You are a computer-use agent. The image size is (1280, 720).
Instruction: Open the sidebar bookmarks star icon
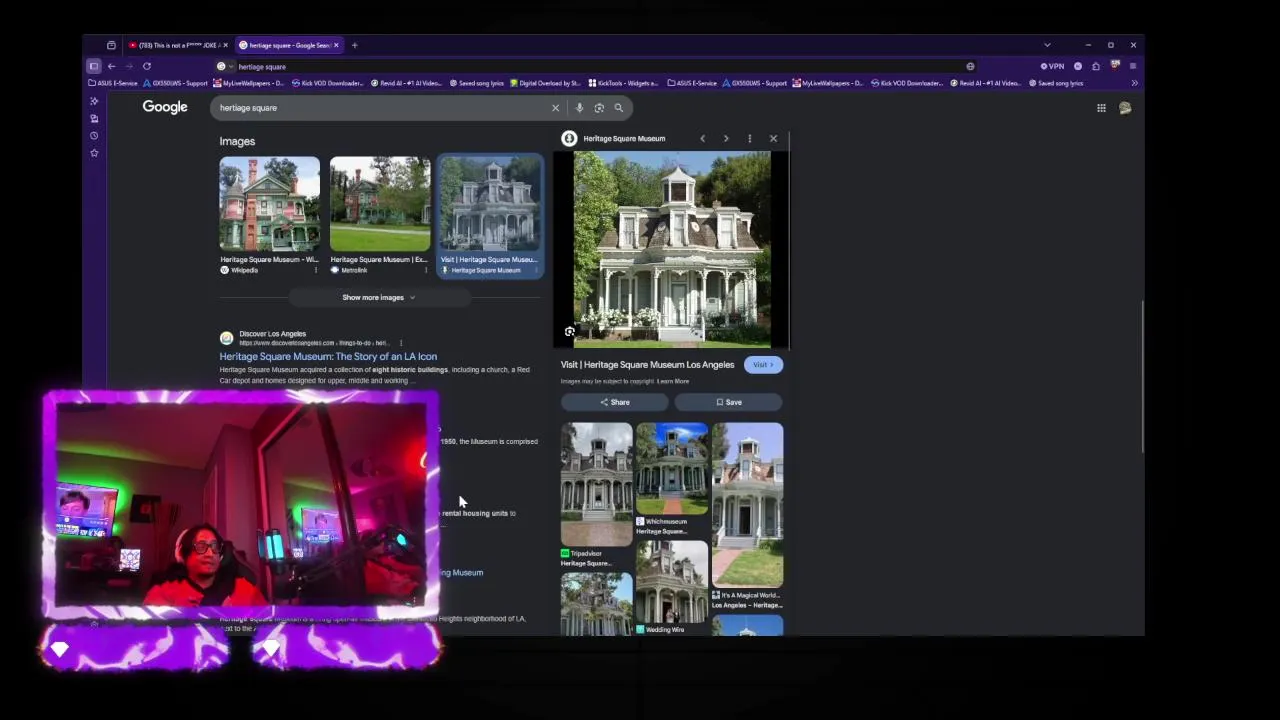click(94, 153)
